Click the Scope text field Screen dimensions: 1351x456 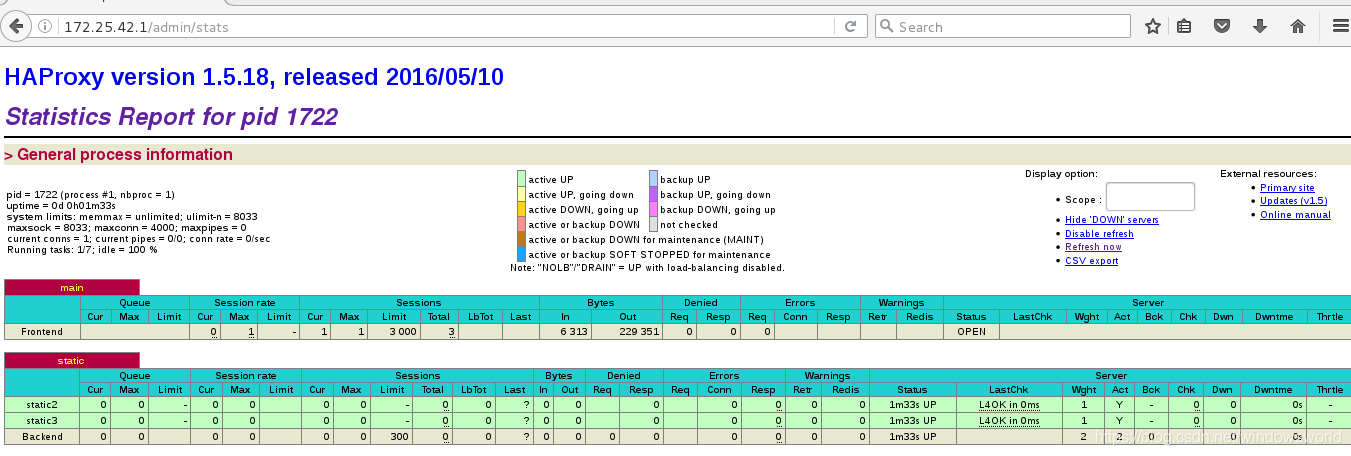[x=1150, y=197]
